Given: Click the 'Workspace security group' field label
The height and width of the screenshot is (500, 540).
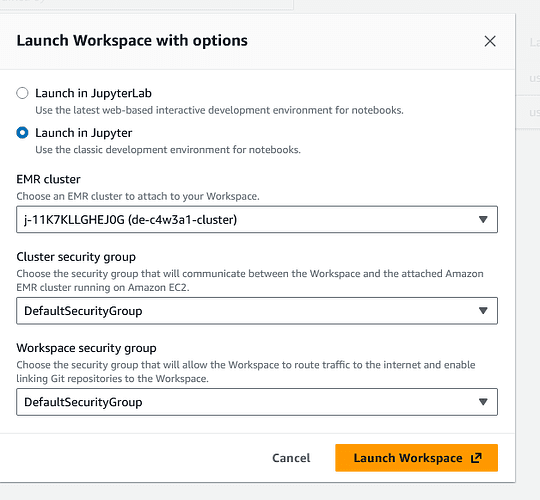Looking at the screenshot, I should point(86,348).
